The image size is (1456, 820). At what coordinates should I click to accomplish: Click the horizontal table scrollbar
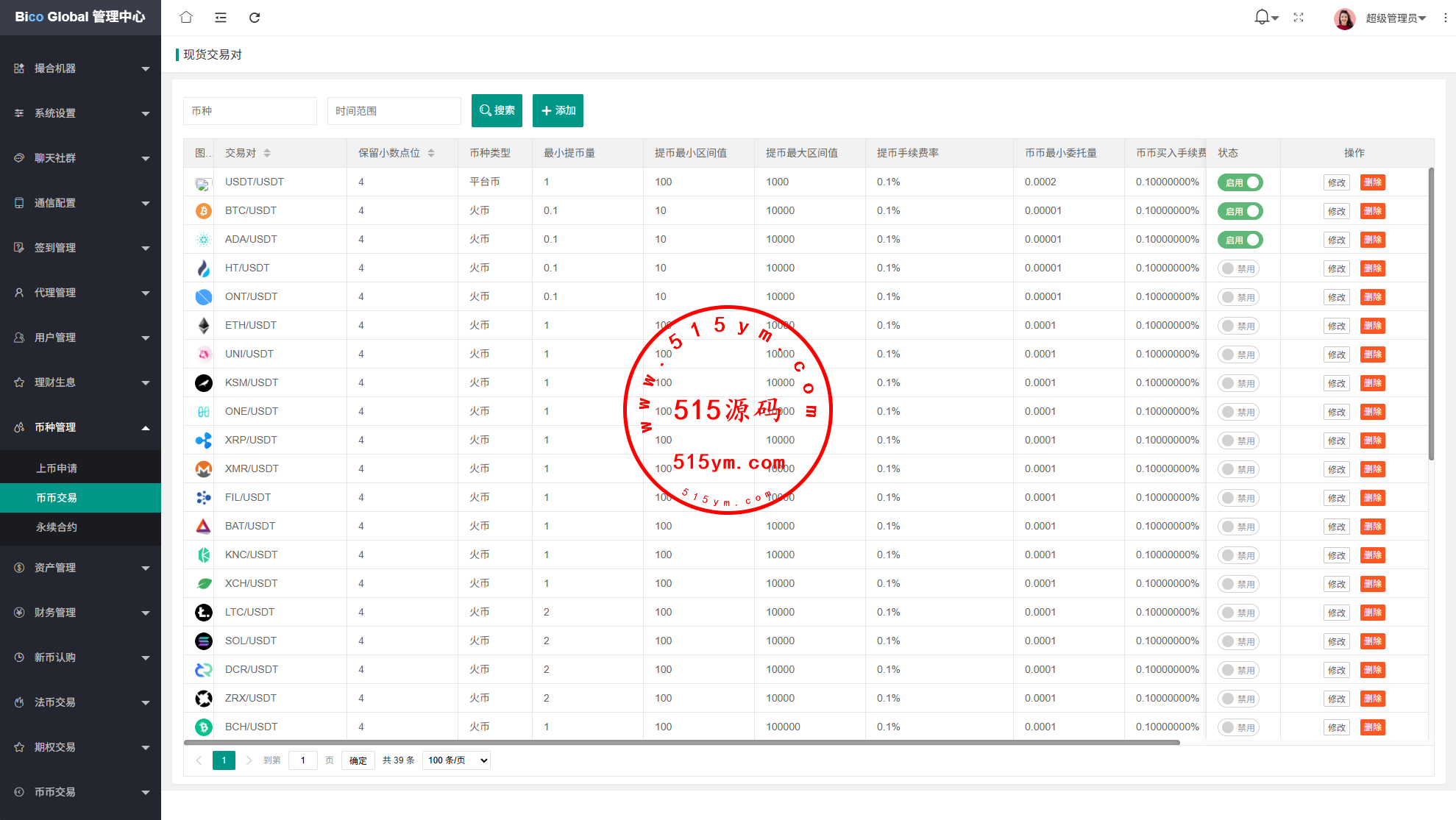tap(681, 743)
